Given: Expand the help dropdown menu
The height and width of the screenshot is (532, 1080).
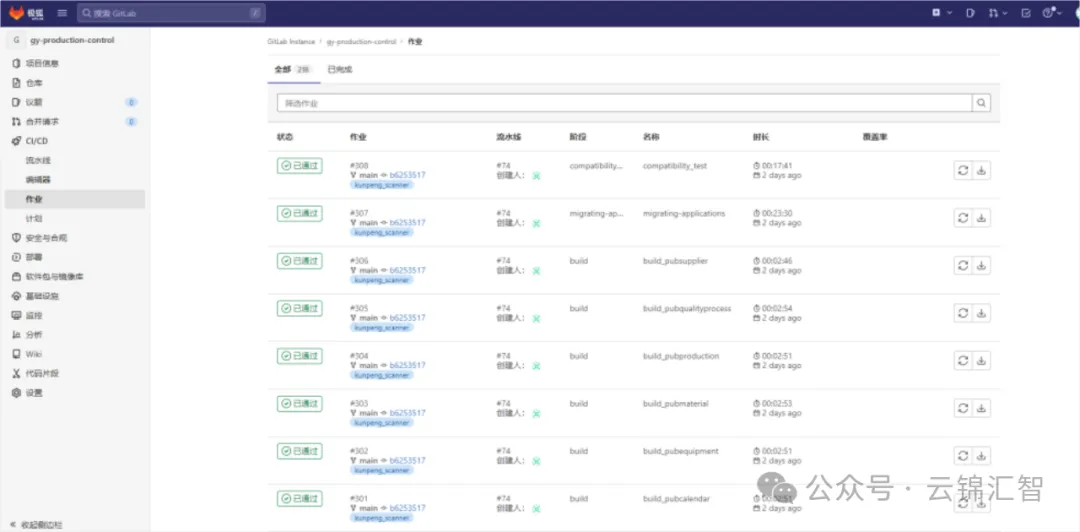Looking at the screenshot, I should (x=1052, y=13).
